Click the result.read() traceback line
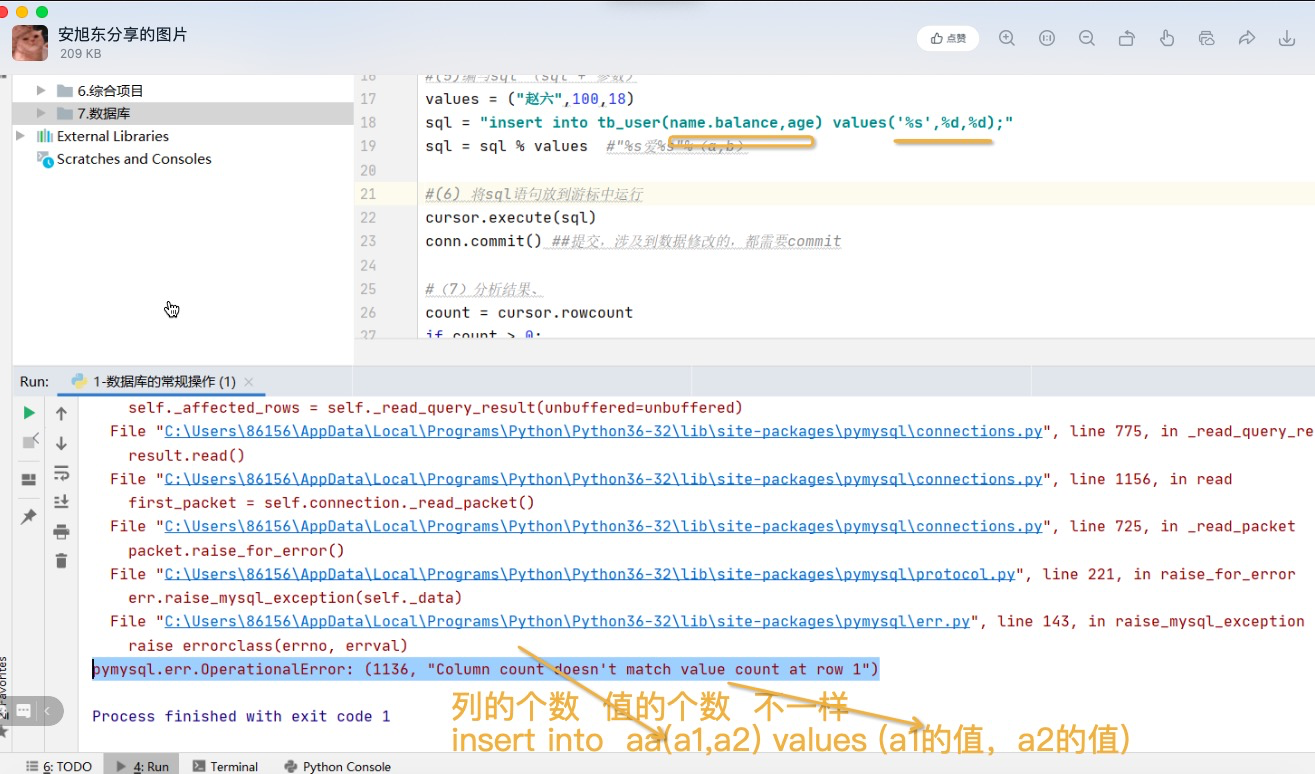Image resolution: width=1315 pixels, height=774 pixels. click(x=186, y=456)
